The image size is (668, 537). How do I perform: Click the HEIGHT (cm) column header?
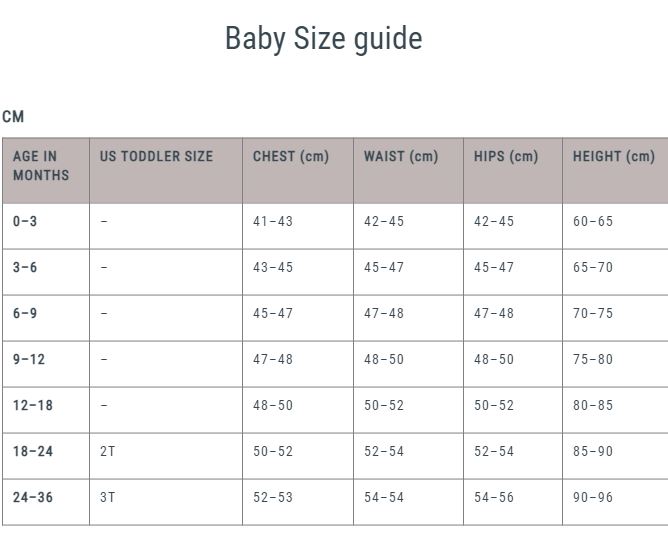pos(613,157)
